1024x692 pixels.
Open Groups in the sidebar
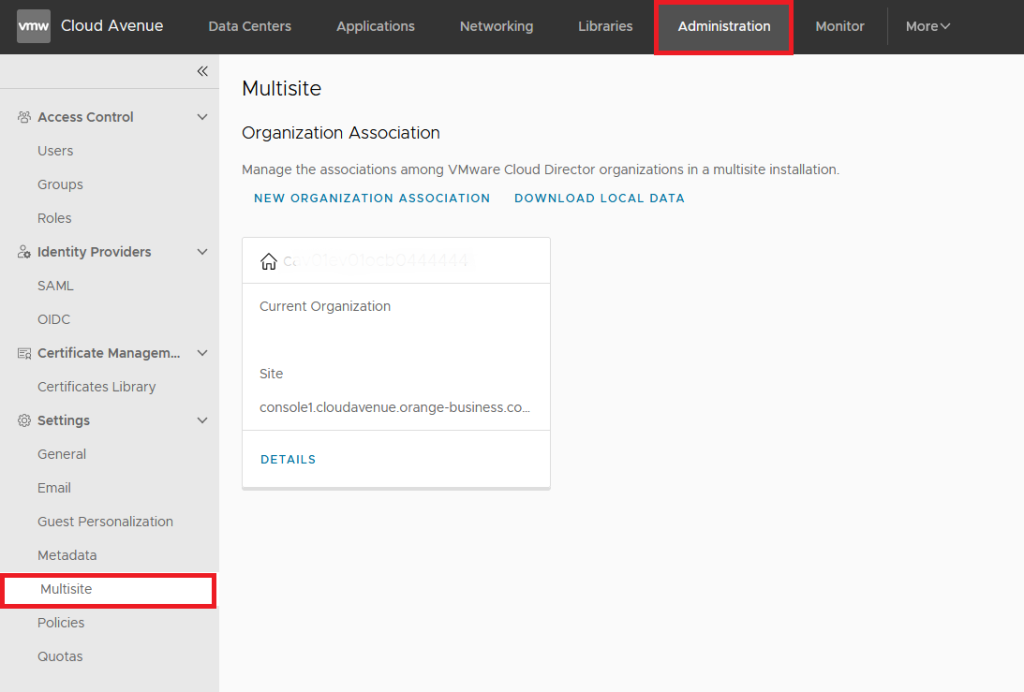coord(60,185)
